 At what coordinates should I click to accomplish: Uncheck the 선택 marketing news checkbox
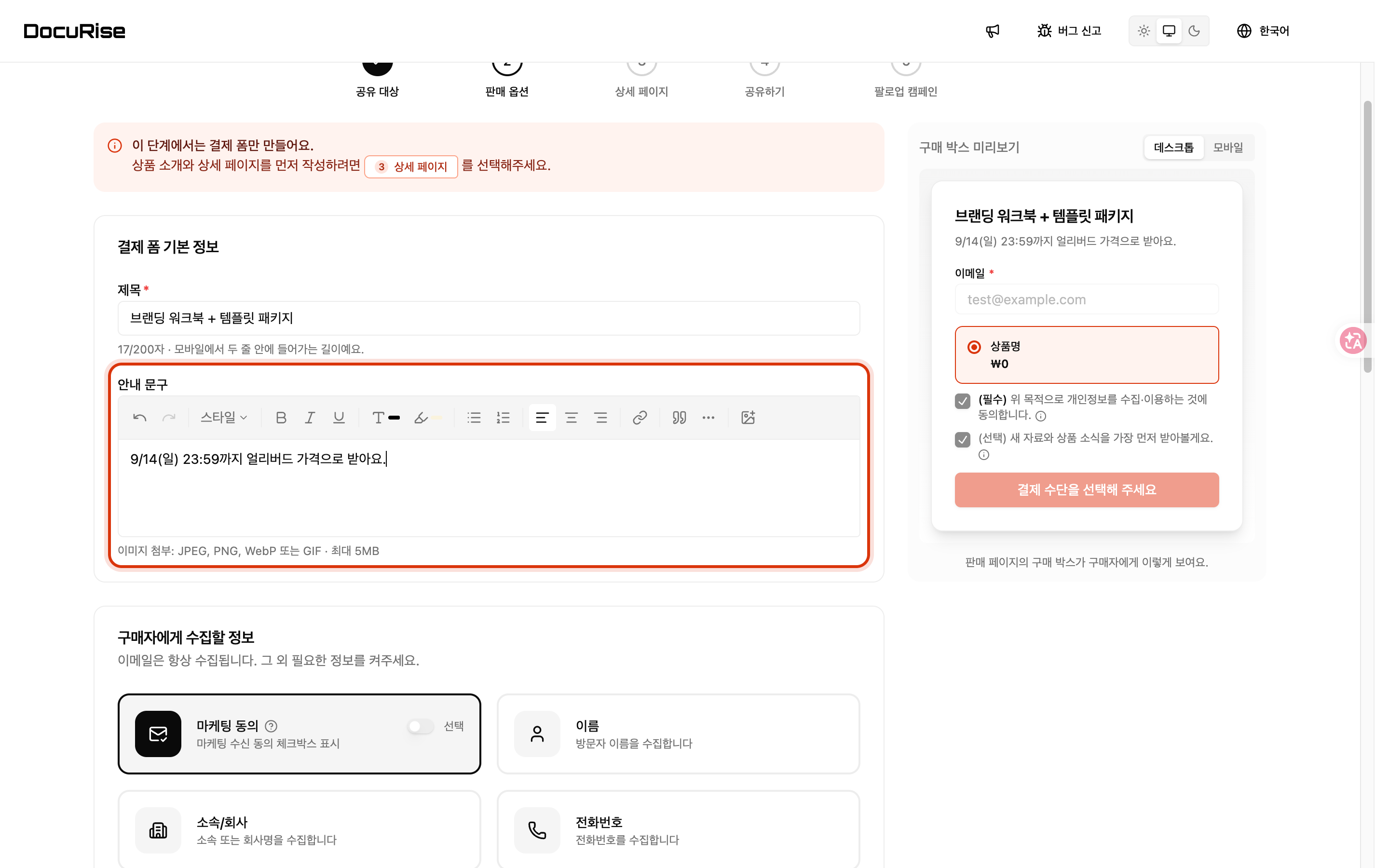[963, 440]
